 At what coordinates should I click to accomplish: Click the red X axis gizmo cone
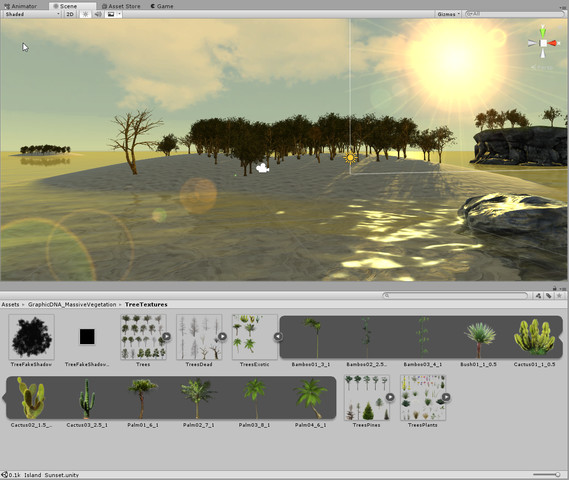553,43
